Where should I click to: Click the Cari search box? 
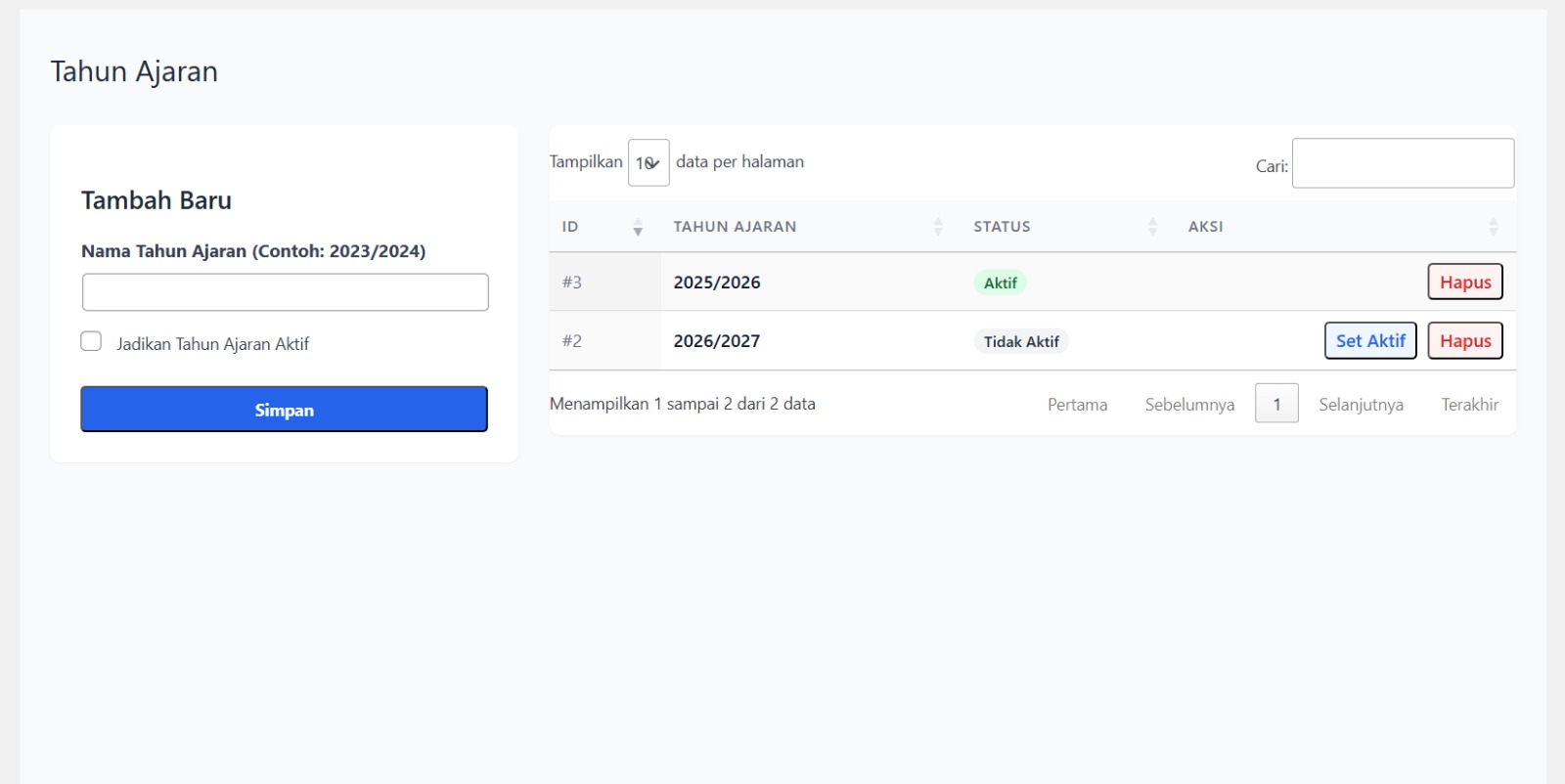click(x=1403, y=163)
